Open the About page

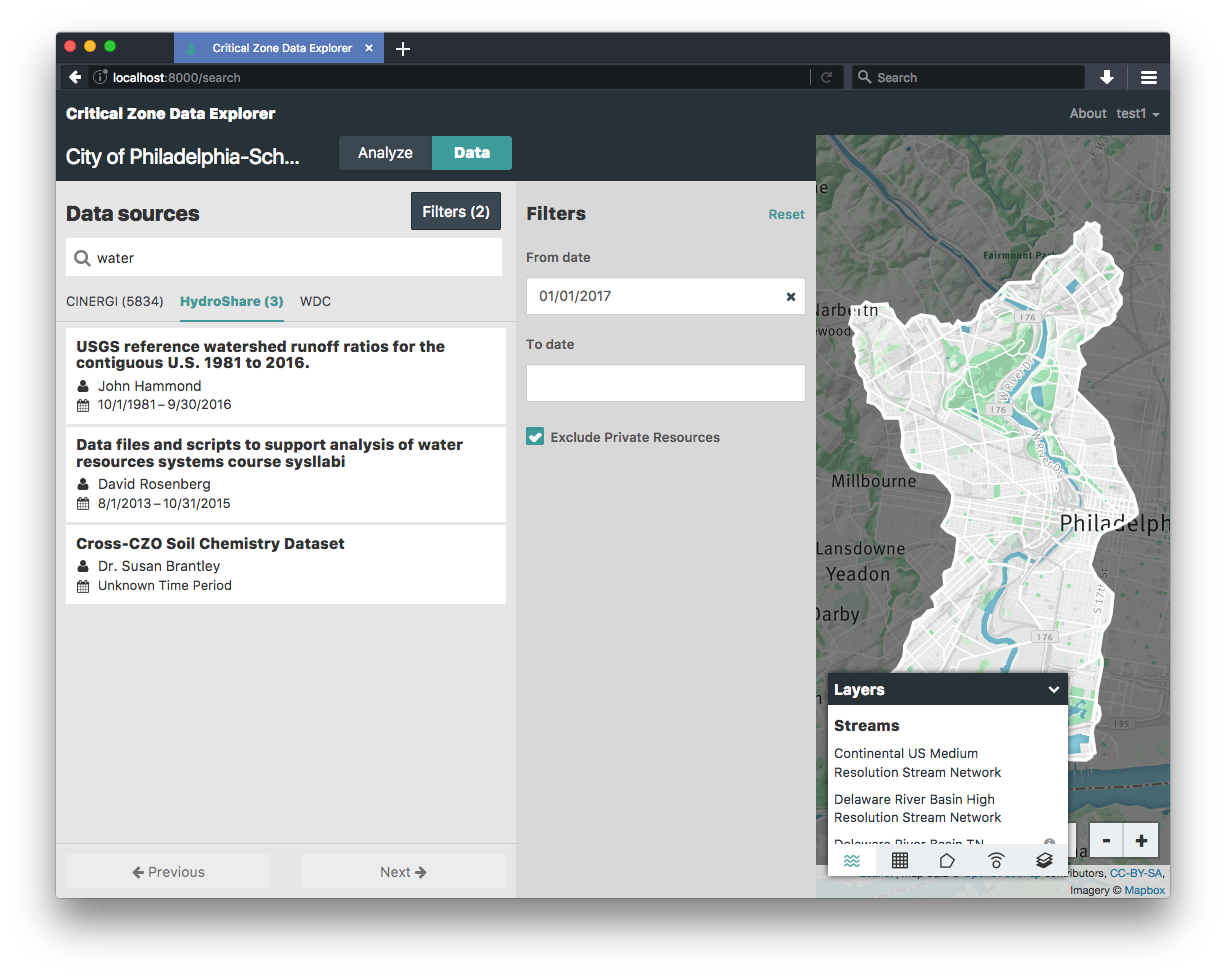[x=1088, y=114]
